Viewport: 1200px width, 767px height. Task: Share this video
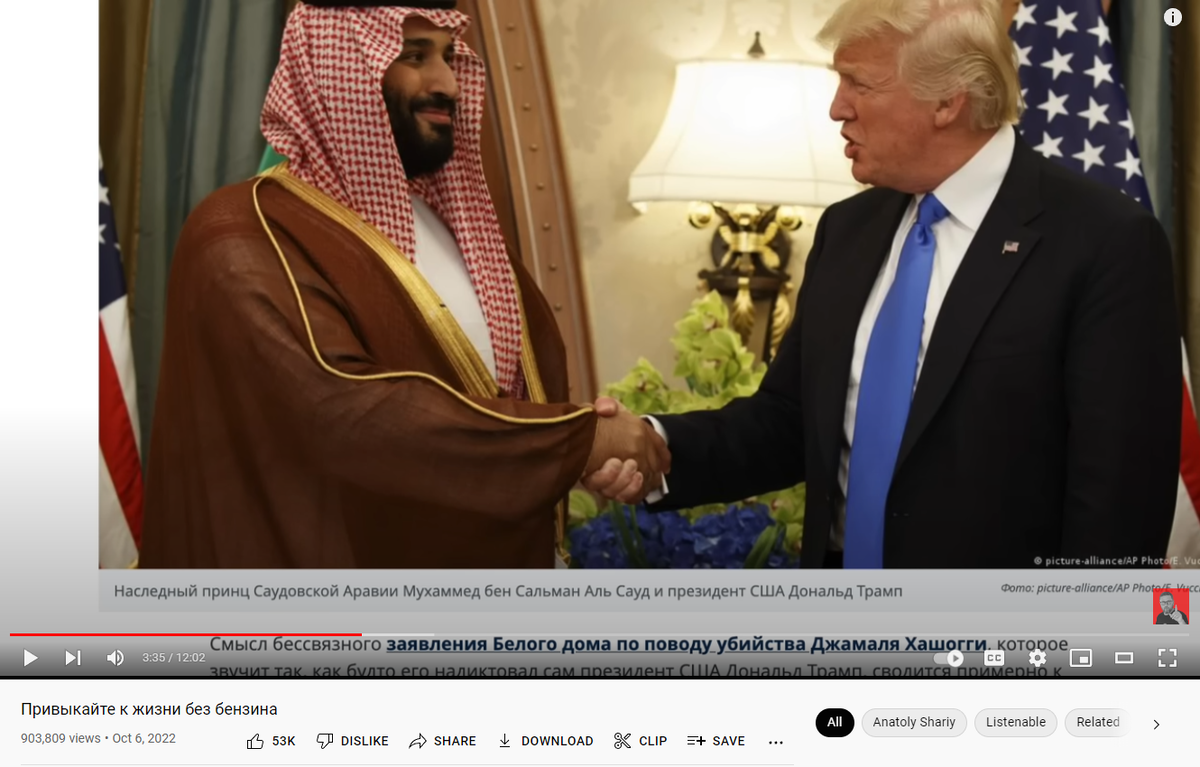(442, 741)
